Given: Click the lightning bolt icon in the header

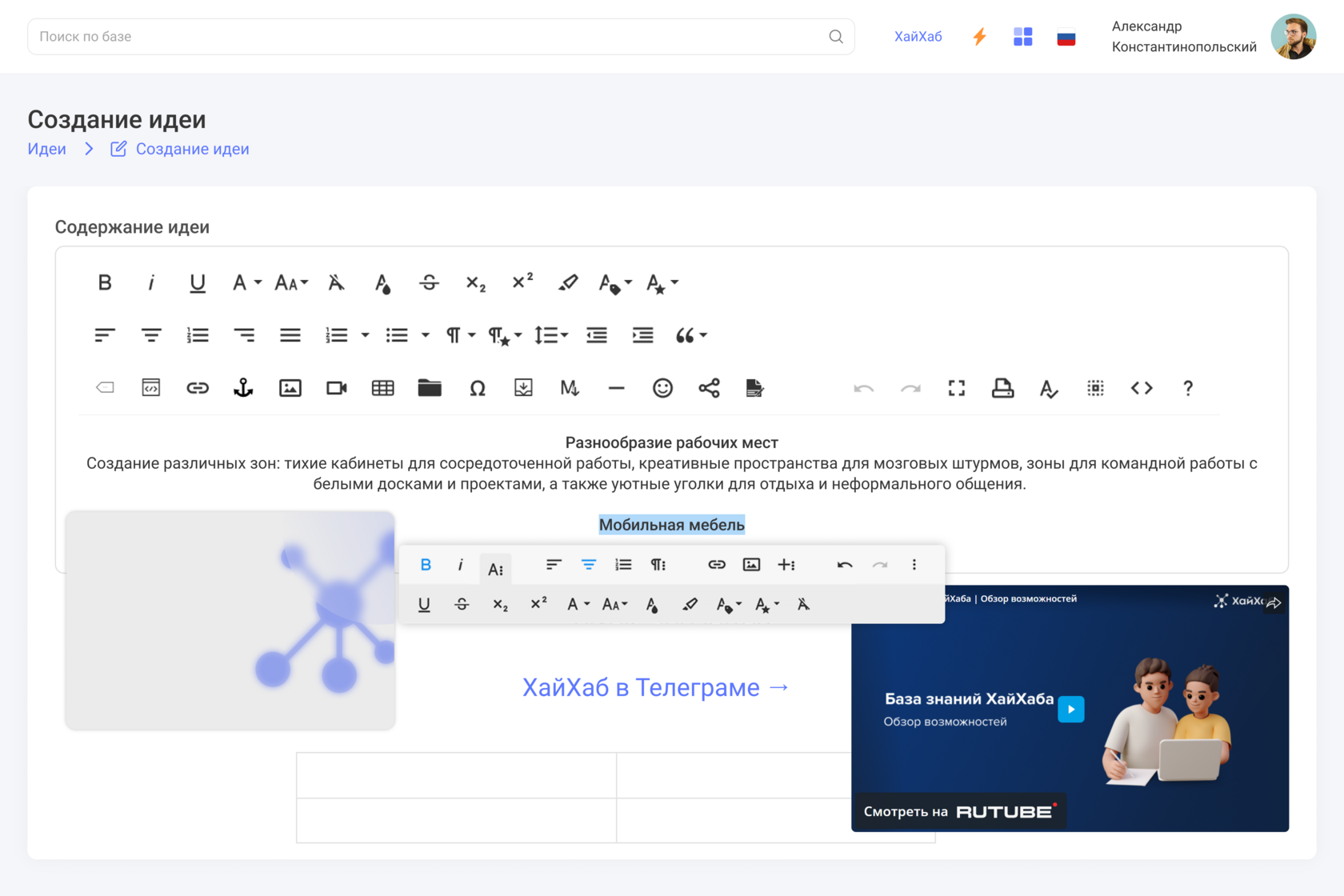Looking at the screenshot, I should (x=979, y=37).
